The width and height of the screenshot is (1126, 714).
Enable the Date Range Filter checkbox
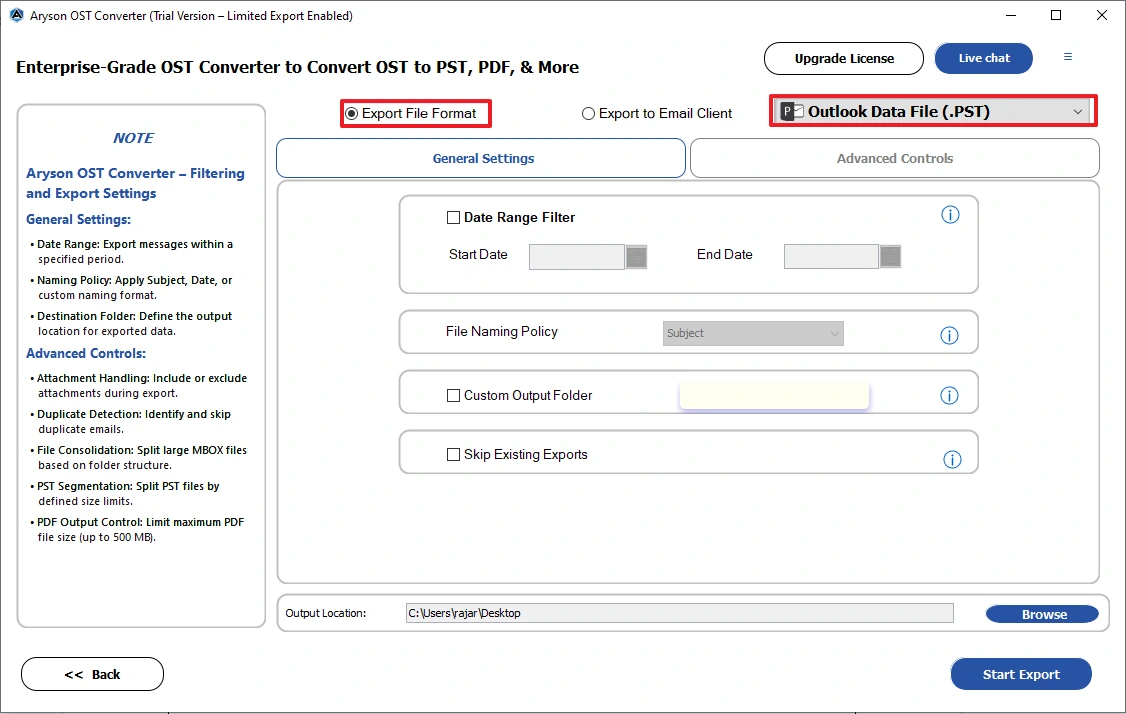pos(453,218)
